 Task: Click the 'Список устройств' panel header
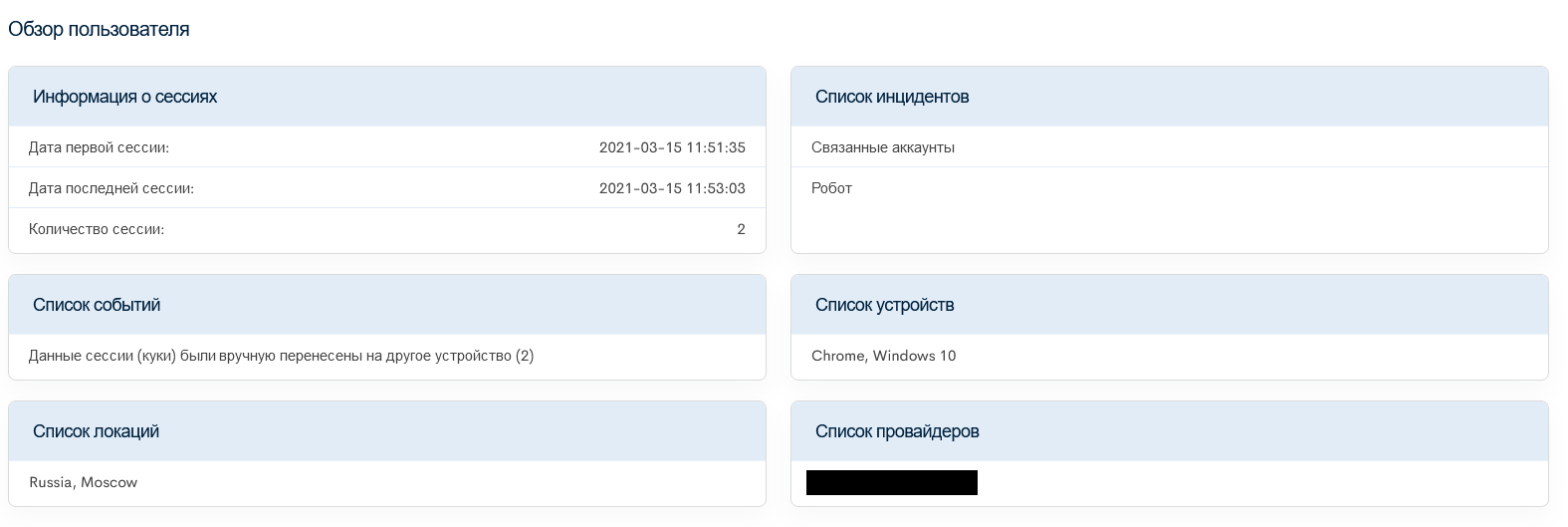pyautogui.click(x=884, y=305)
